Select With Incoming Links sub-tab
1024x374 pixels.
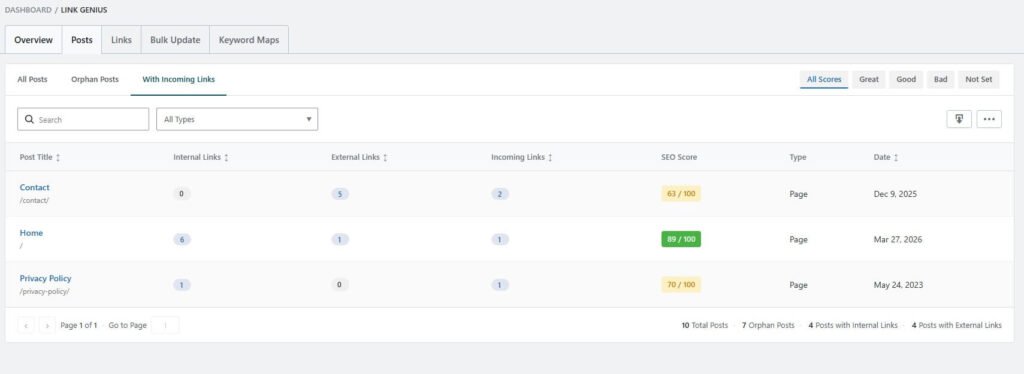(x=178, y=80)
